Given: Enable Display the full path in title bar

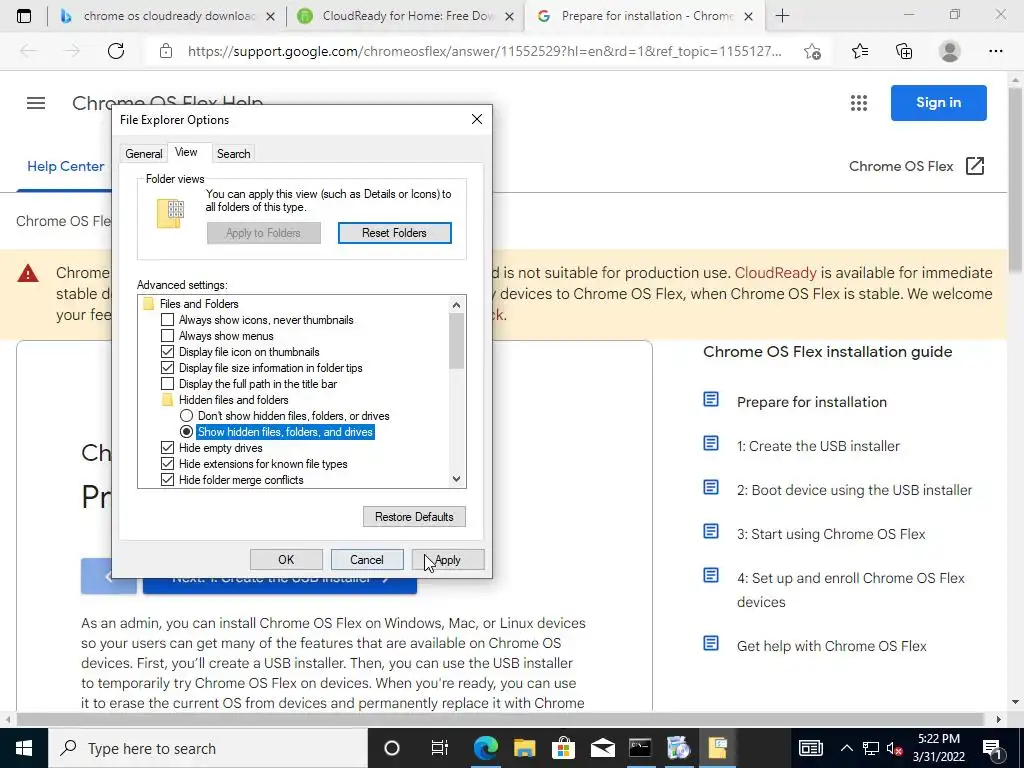Looking at the screenshot, I should coord(167,383).
